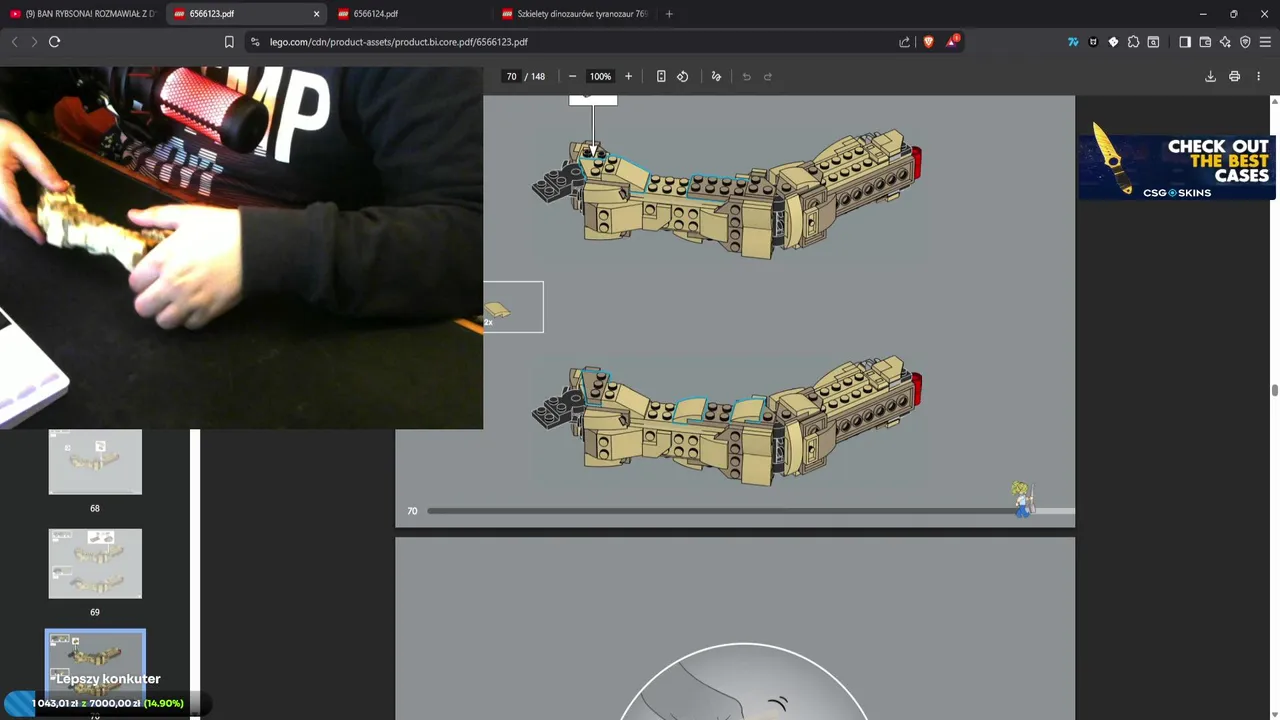
Task: Click the PDF vertical scrollbar thumb
Action: [1274, 390]
